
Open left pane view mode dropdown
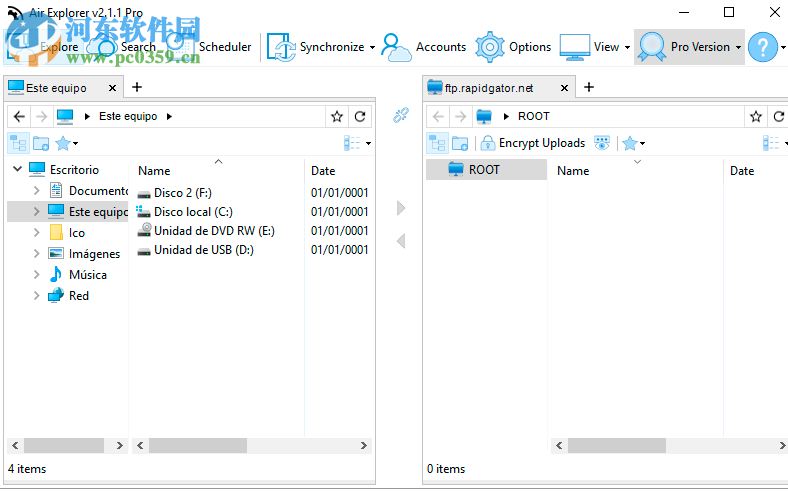(368, 144)
